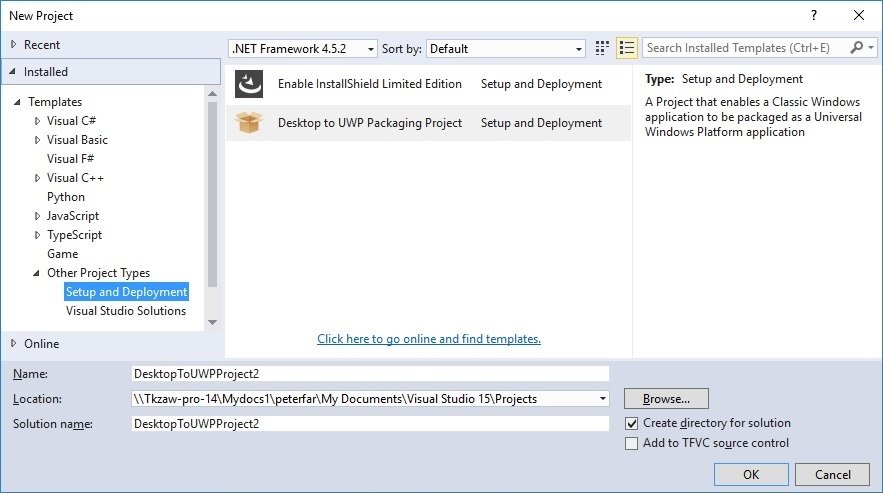Viewport: 883px width, 493px height.
Task: Click the tree scrollbar down arrow
Action: pos(212,322)
